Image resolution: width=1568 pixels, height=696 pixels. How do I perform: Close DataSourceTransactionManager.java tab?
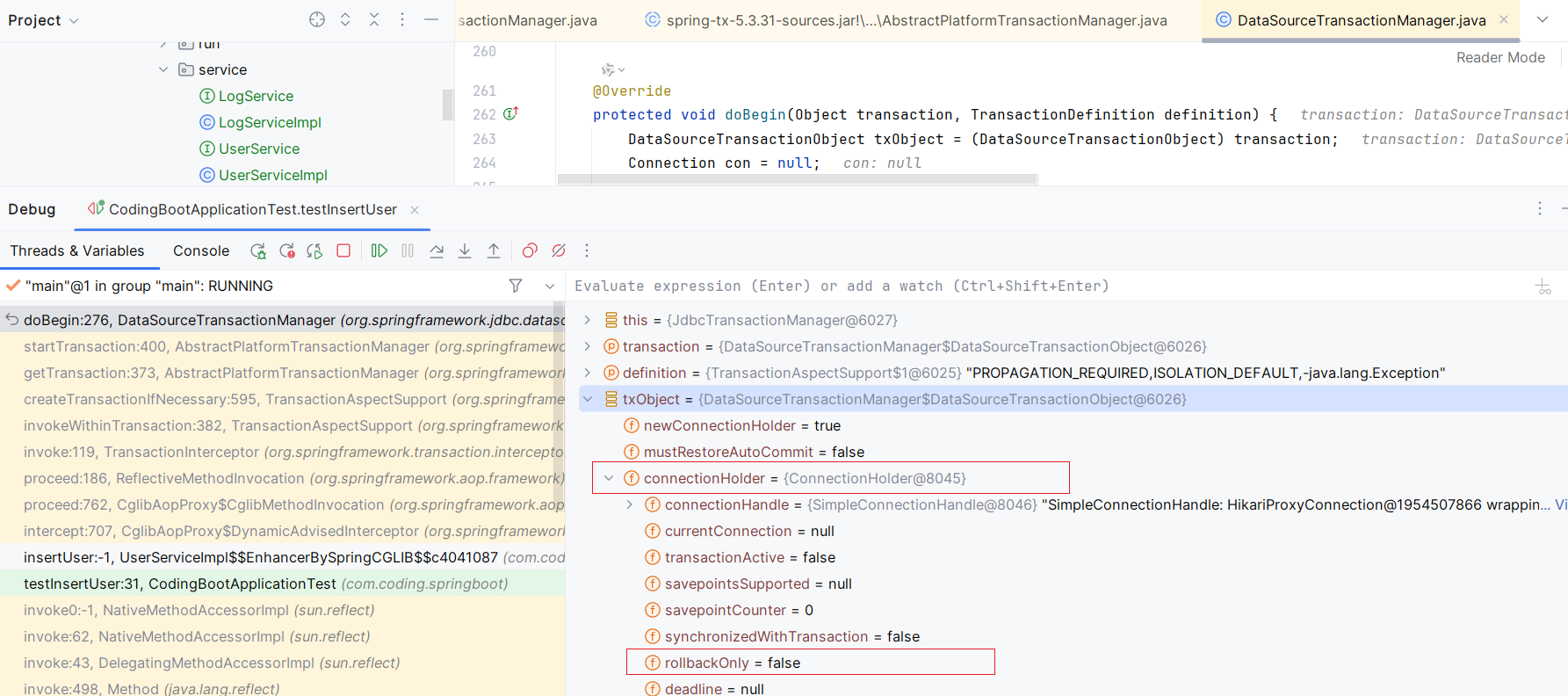pyautogui.click(x=1504, y=19)
